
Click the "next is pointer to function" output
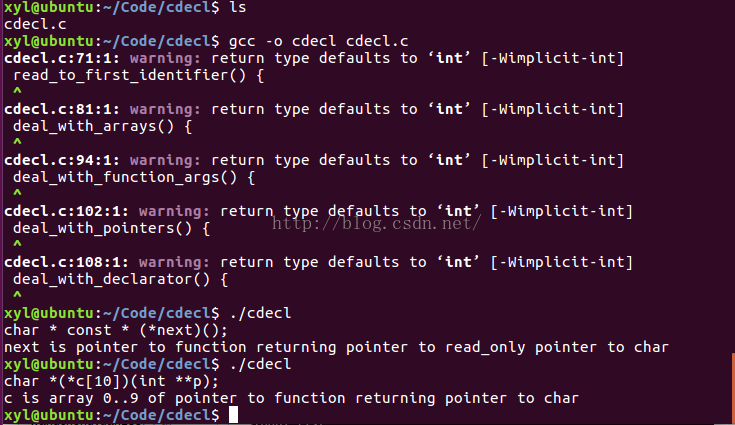pos(335,347)
